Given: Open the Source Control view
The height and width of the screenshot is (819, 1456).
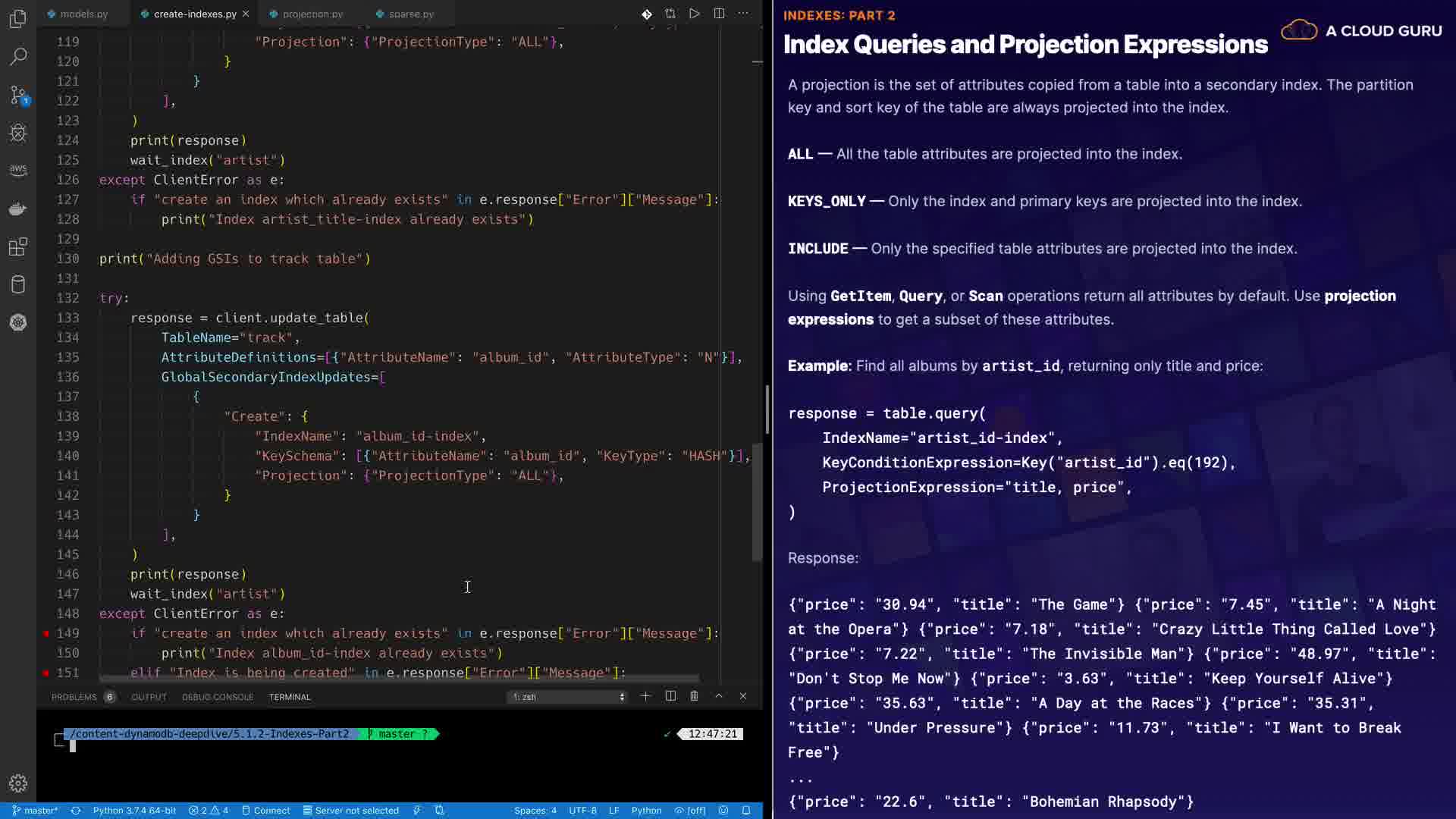Looking at the screenshot, I should [18, 96].
